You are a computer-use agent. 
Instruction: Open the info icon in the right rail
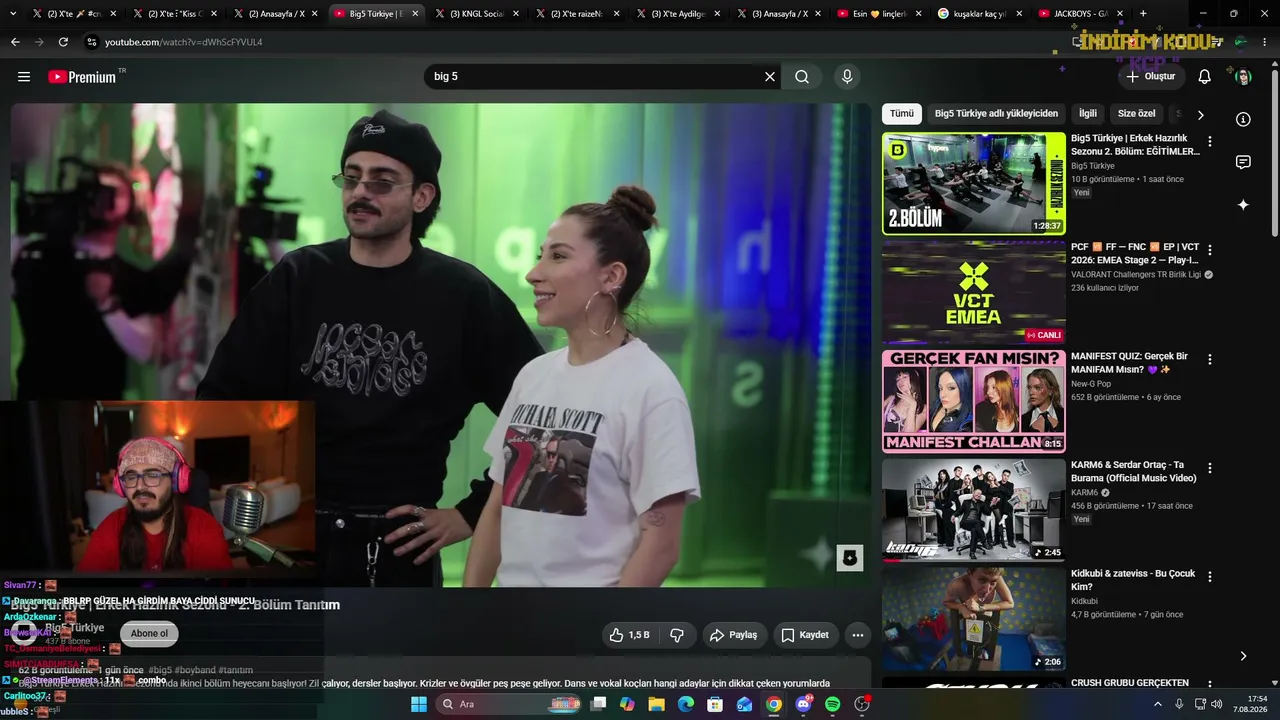pyautogui.click(x=1243, y=119)
